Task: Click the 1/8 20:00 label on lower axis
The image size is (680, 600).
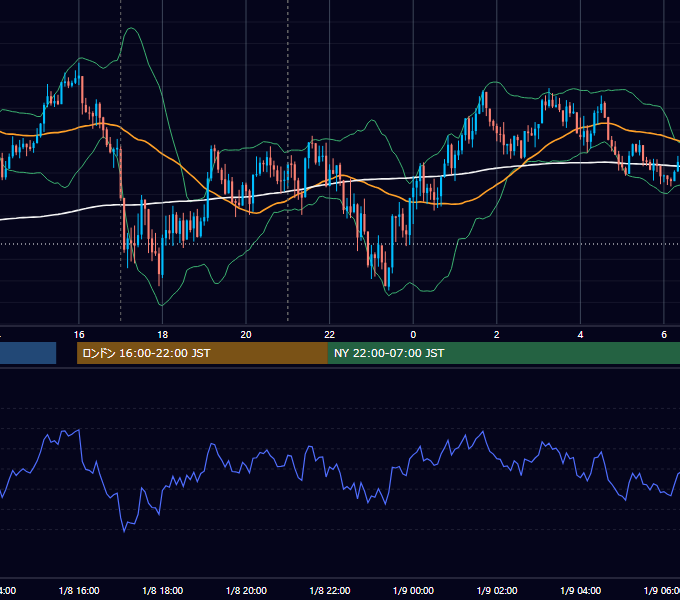Action: 246,590
